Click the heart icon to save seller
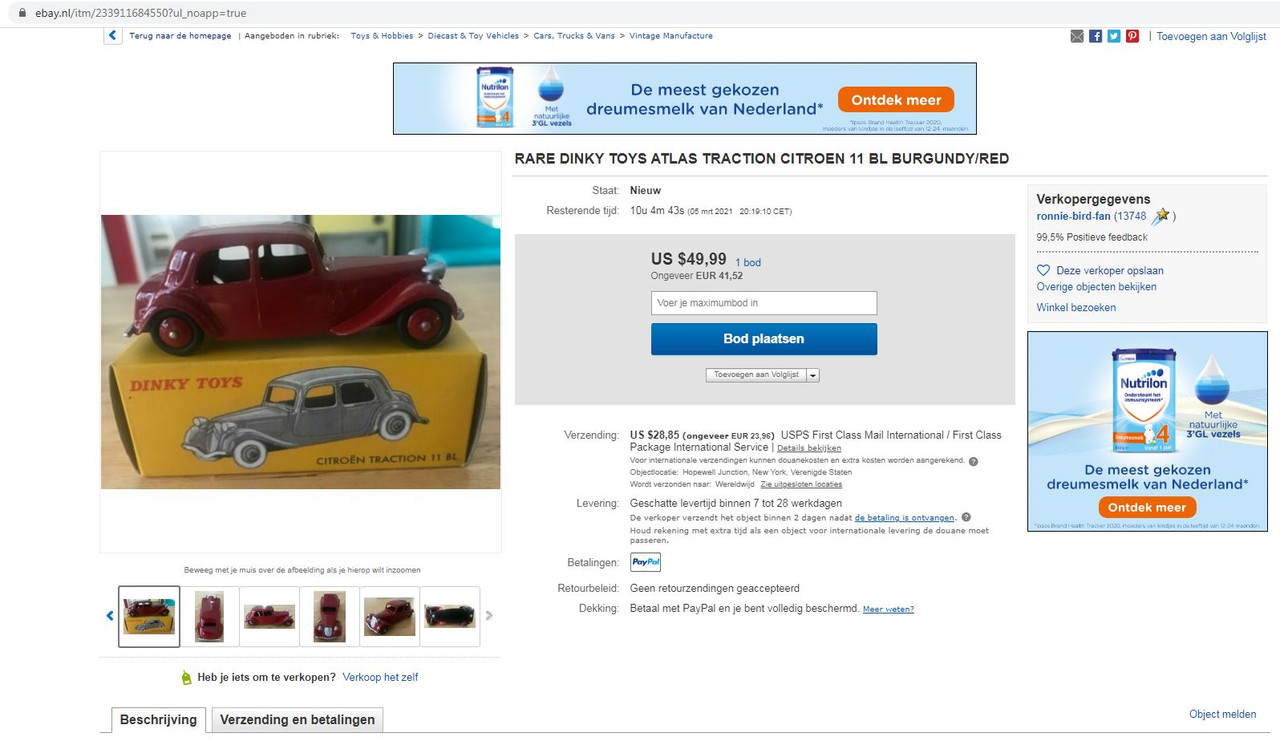1280x749 pixels. (x=1044, y=271)
